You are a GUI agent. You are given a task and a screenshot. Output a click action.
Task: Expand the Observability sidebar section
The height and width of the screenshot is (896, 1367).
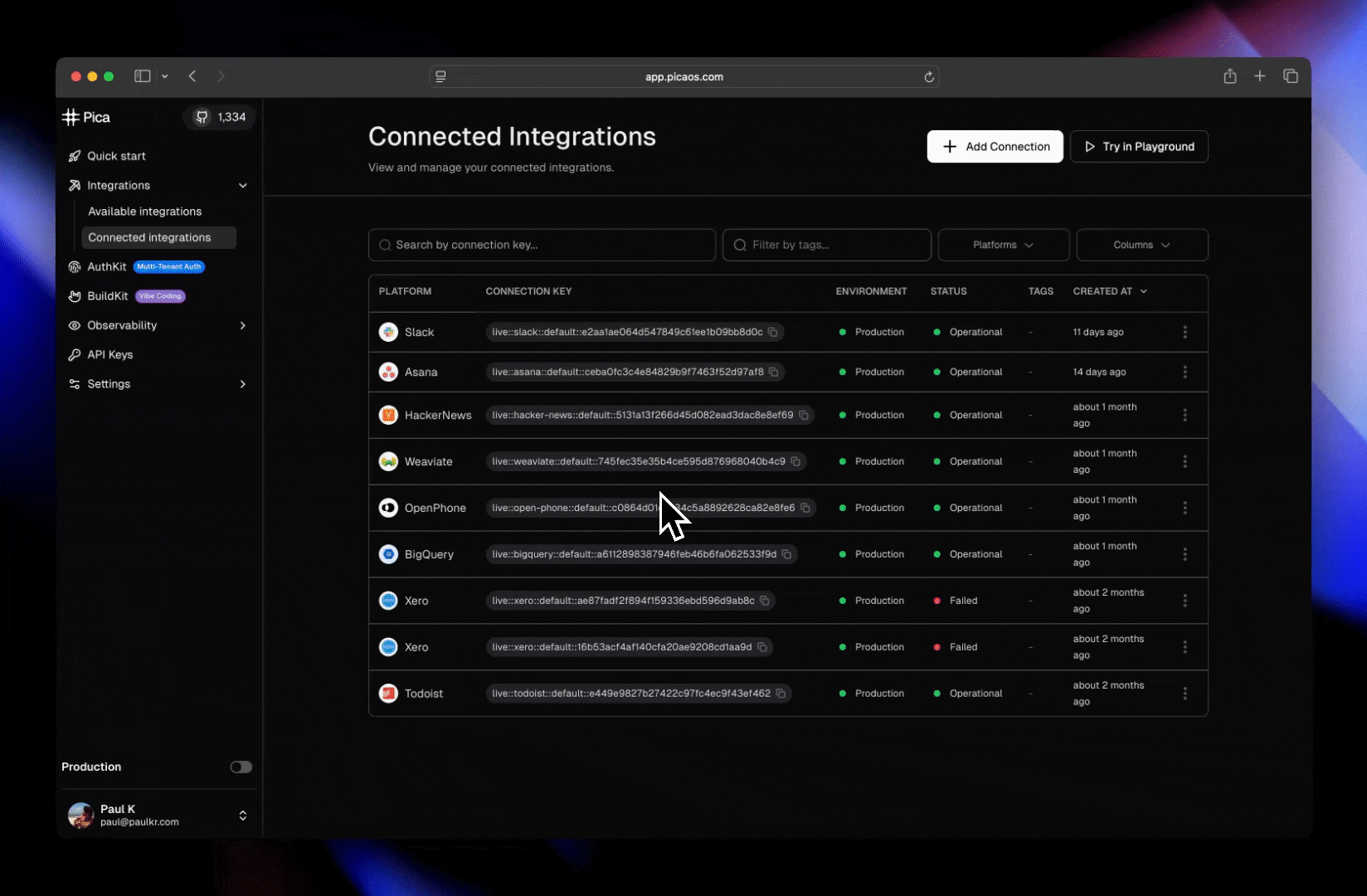click(243, 325)
